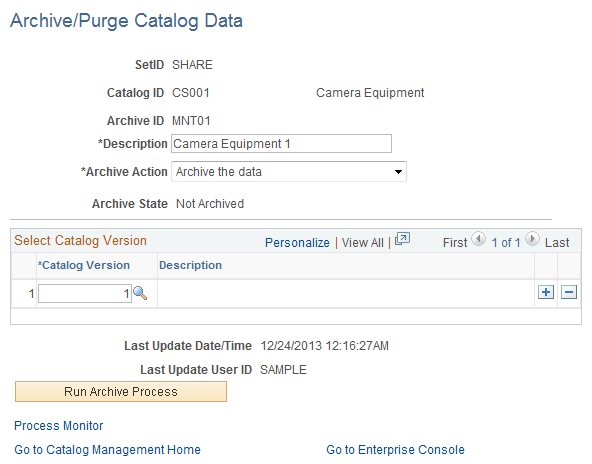Screen dimensions: 592x464
Task: Open the Process Monitor link
Action: click(59, 426)
